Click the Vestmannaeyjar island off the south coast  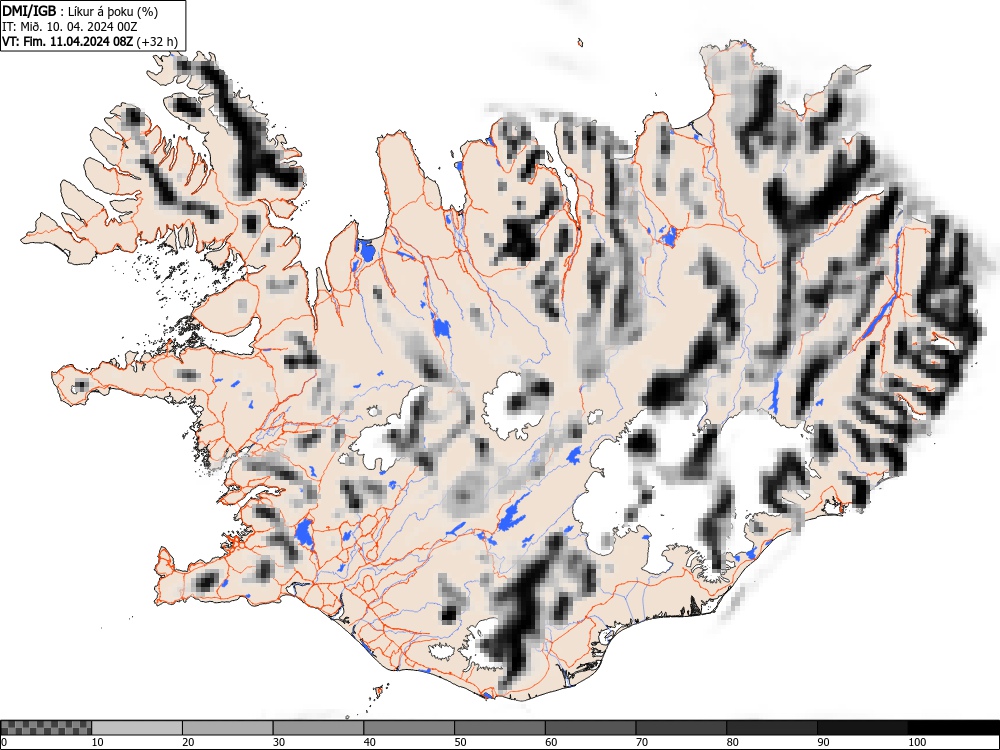(379, 691)
